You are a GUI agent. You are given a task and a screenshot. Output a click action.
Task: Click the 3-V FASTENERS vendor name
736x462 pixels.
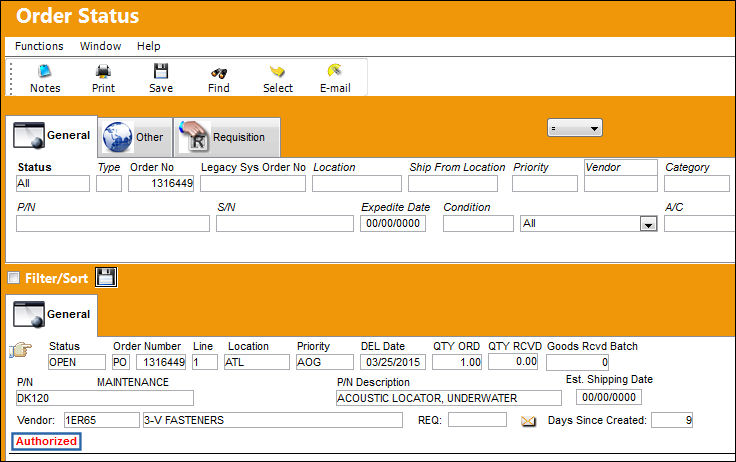[273, 420]
